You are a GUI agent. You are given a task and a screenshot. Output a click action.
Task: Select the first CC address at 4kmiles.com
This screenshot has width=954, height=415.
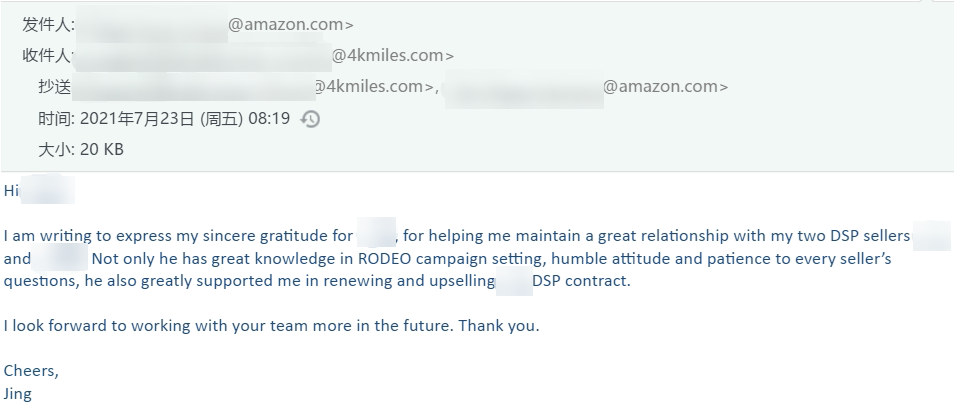[375, 86]
